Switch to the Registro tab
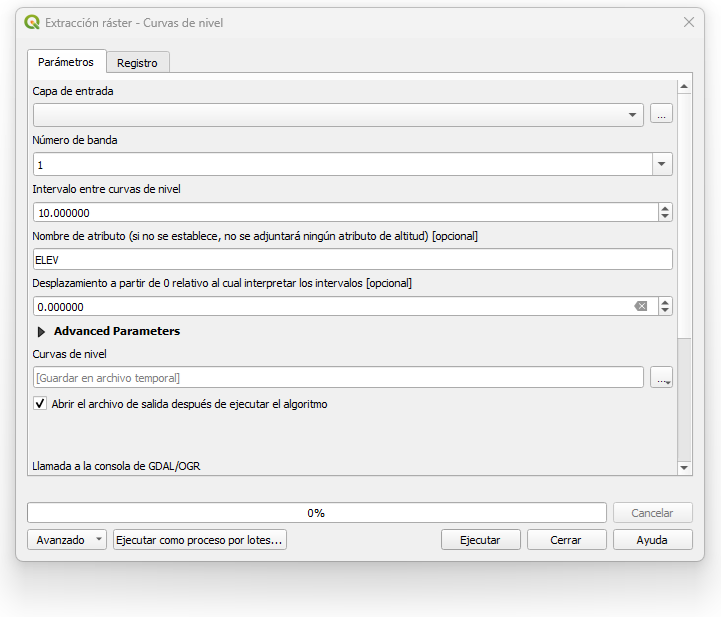The height and width of the screenshot is (617, 721). click(137, 63)
